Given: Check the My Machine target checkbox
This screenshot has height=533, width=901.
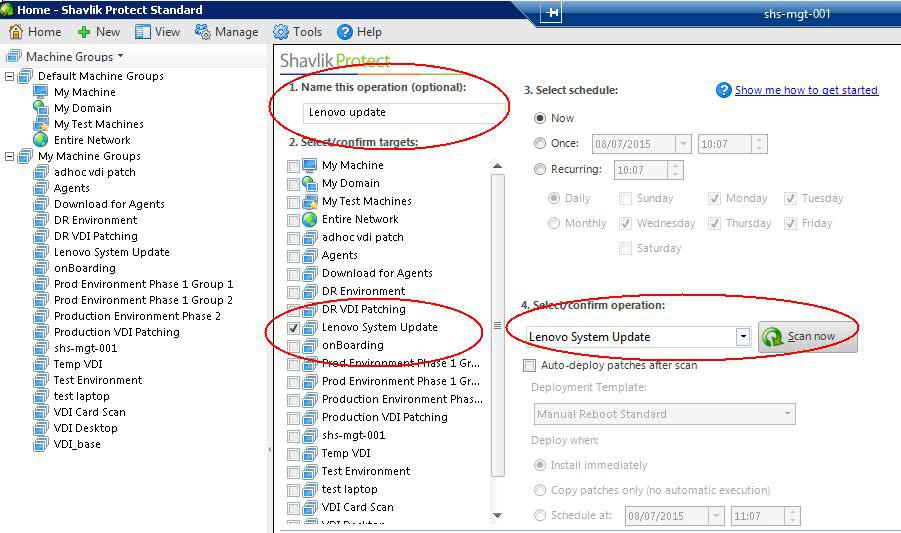Looking at the screenshot, I should (293, 166).
